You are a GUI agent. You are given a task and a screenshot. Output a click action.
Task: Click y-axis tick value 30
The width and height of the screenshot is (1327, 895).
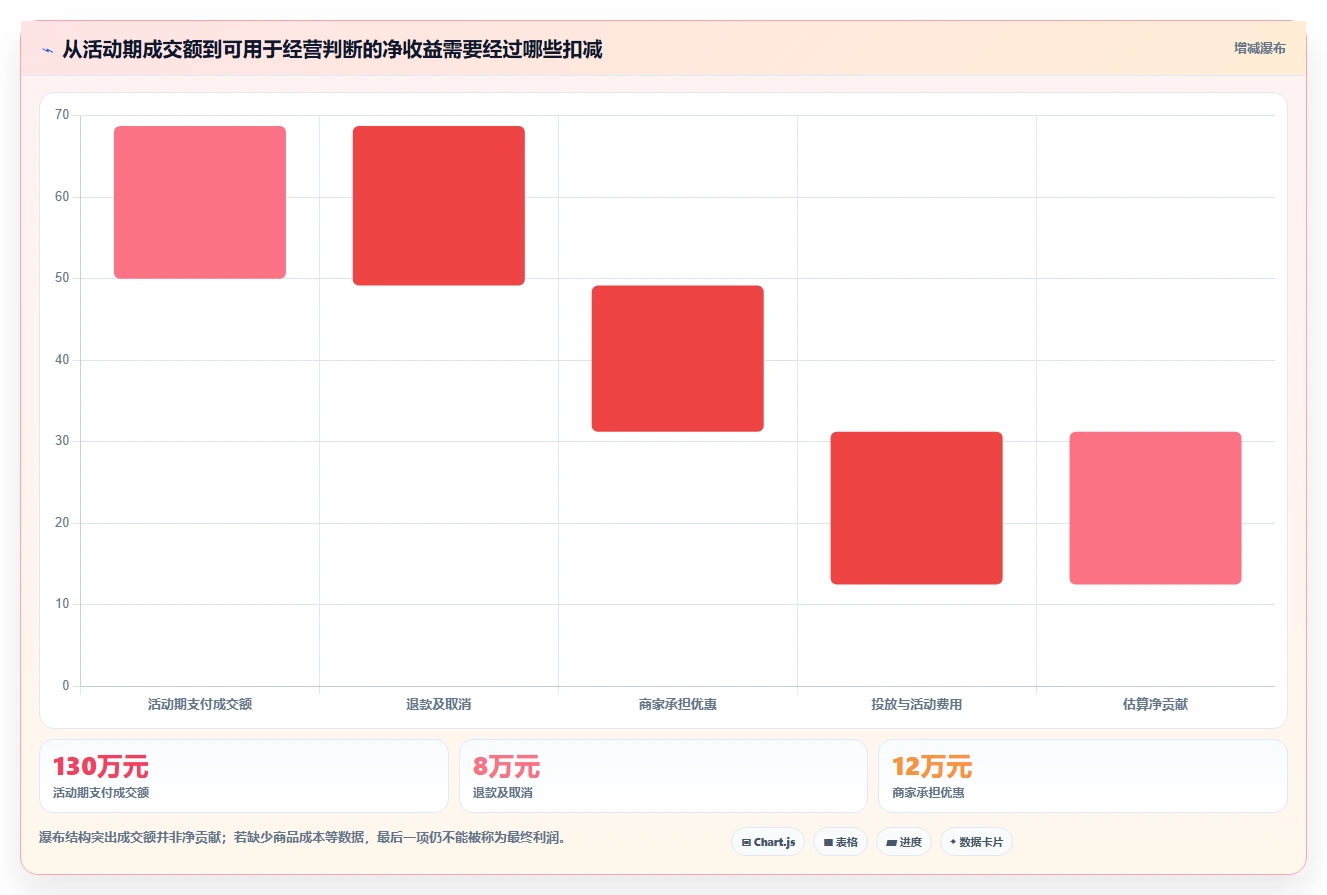tap(62, 441)
